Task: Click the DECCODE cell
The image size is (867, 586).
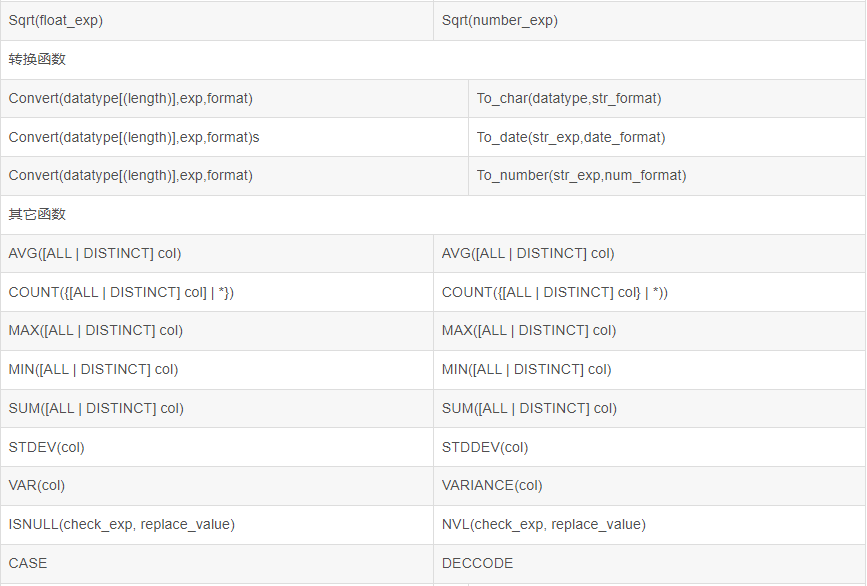Action: tap(477, 563)
